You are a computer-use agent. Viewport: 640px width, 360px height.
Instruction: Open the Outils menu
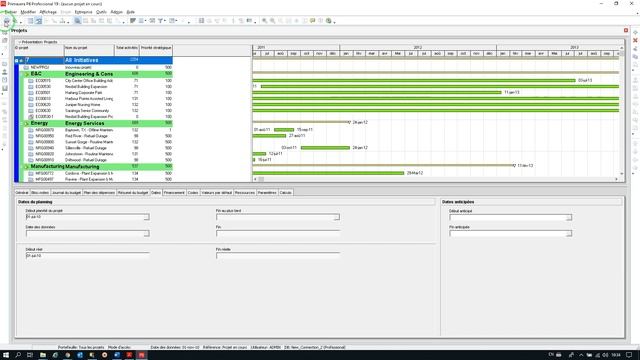point(101,12)
